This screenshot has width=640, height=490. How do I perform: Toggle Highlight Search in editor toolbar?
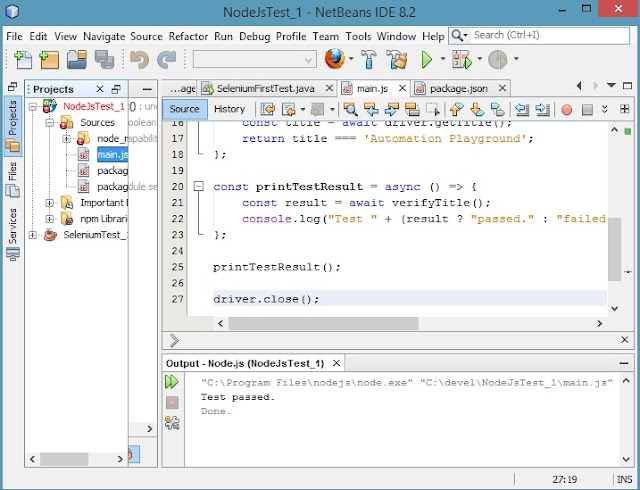pyautogui.click(x=412, y=109)
